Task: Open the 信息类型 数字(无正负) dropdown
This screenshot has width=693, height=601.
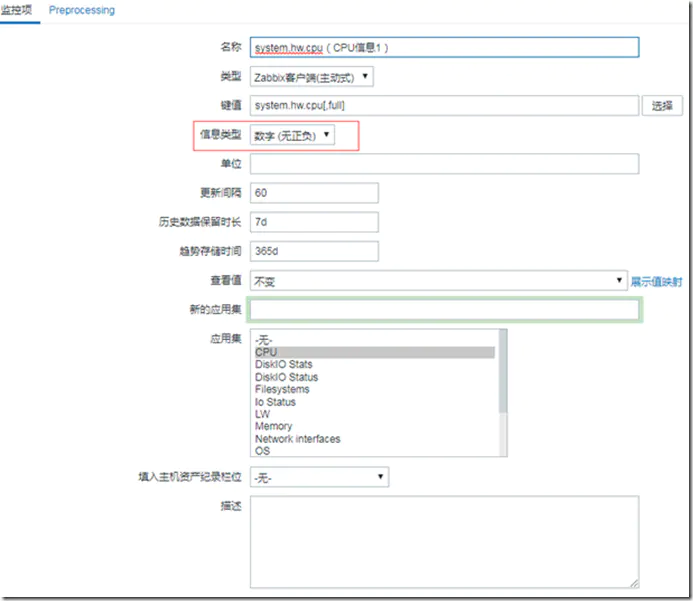Action: click(x=292, y=135)
